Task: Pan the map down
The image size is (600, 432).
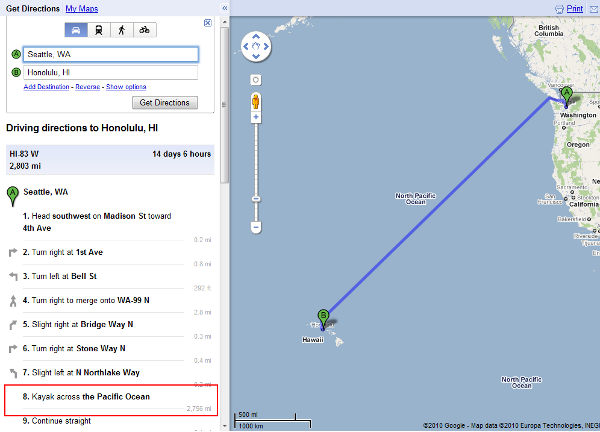Action: [256, 56]
